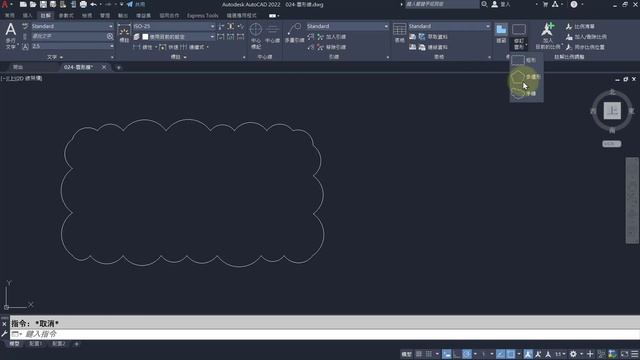Click the Share paper-plane icon
The height and width of the screenshot is (360, 640).
tap(130, 4)
